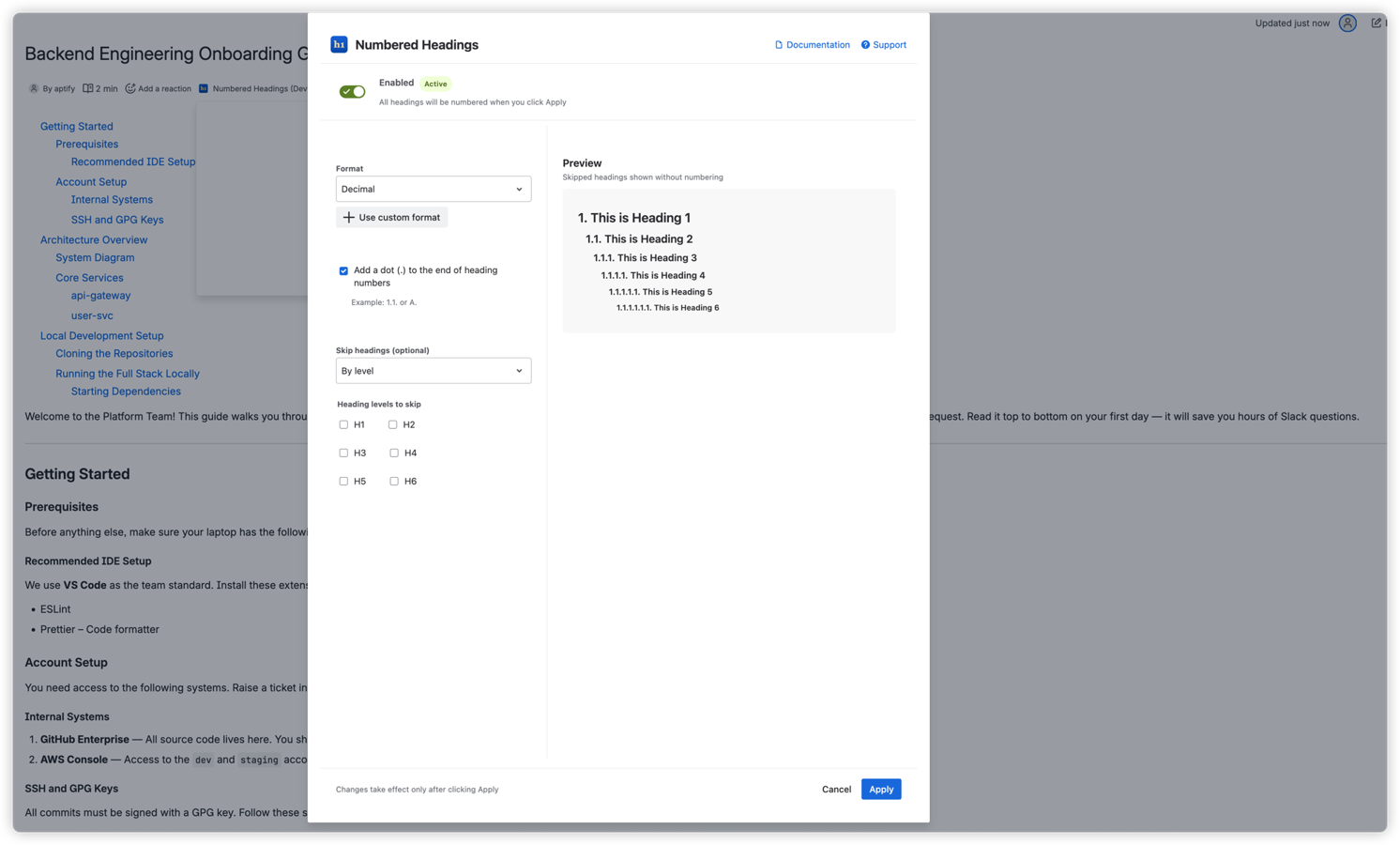Click the Numbered Headings h1 app icon in dialog header
The image size is (1400, 845).
(x=339, y=44)
